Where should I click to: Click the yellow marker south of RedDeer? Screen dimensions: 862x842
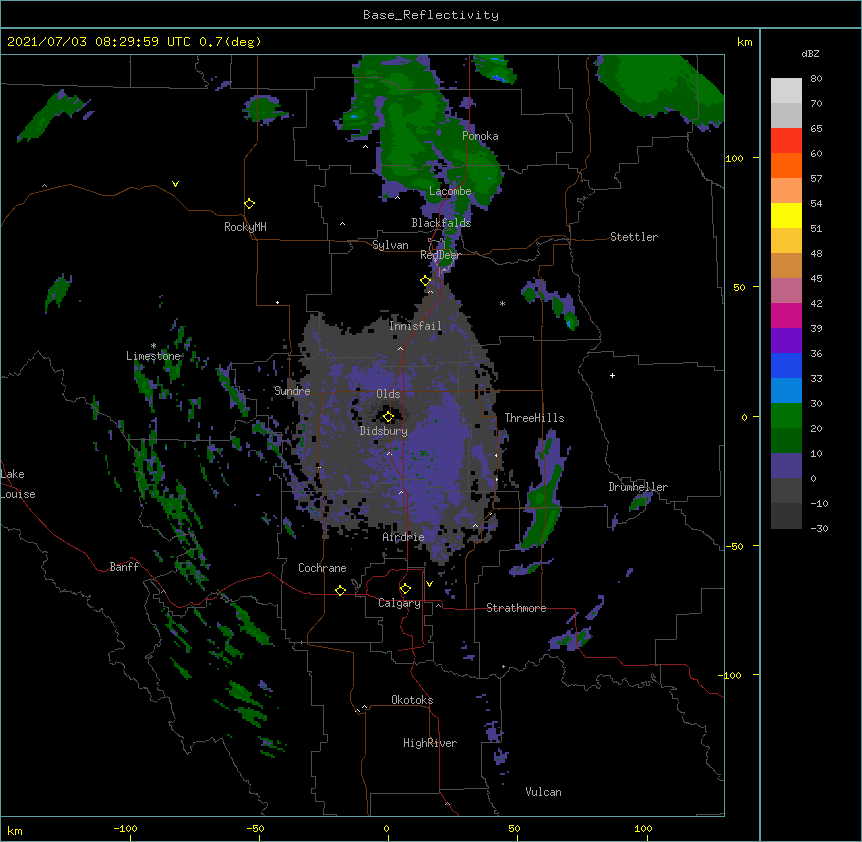[x=426, y=280]
